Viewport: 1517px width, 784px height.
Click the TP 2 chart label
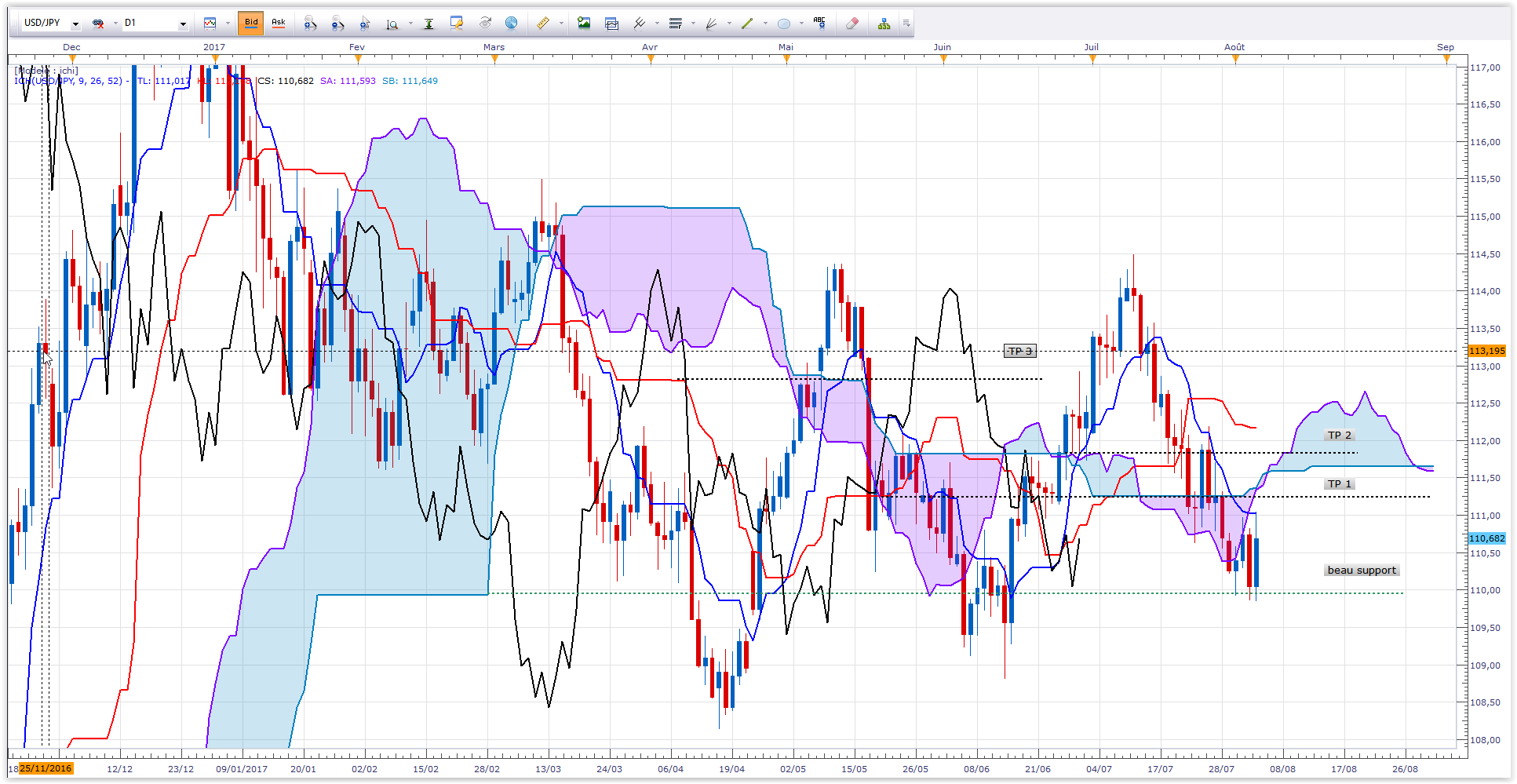1340,435
